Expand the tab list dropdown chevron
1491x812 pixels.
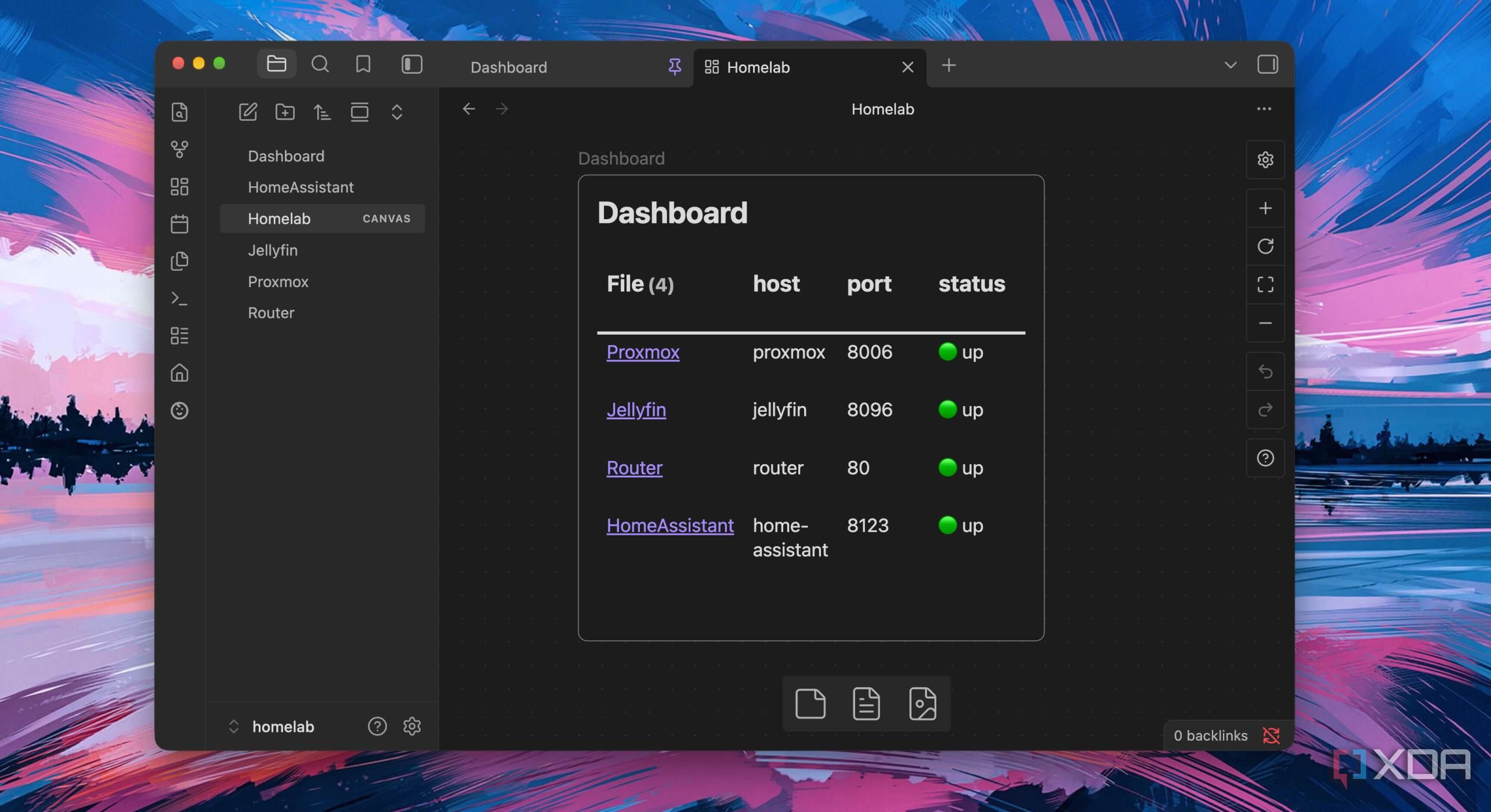click(x=1231, y=65)
